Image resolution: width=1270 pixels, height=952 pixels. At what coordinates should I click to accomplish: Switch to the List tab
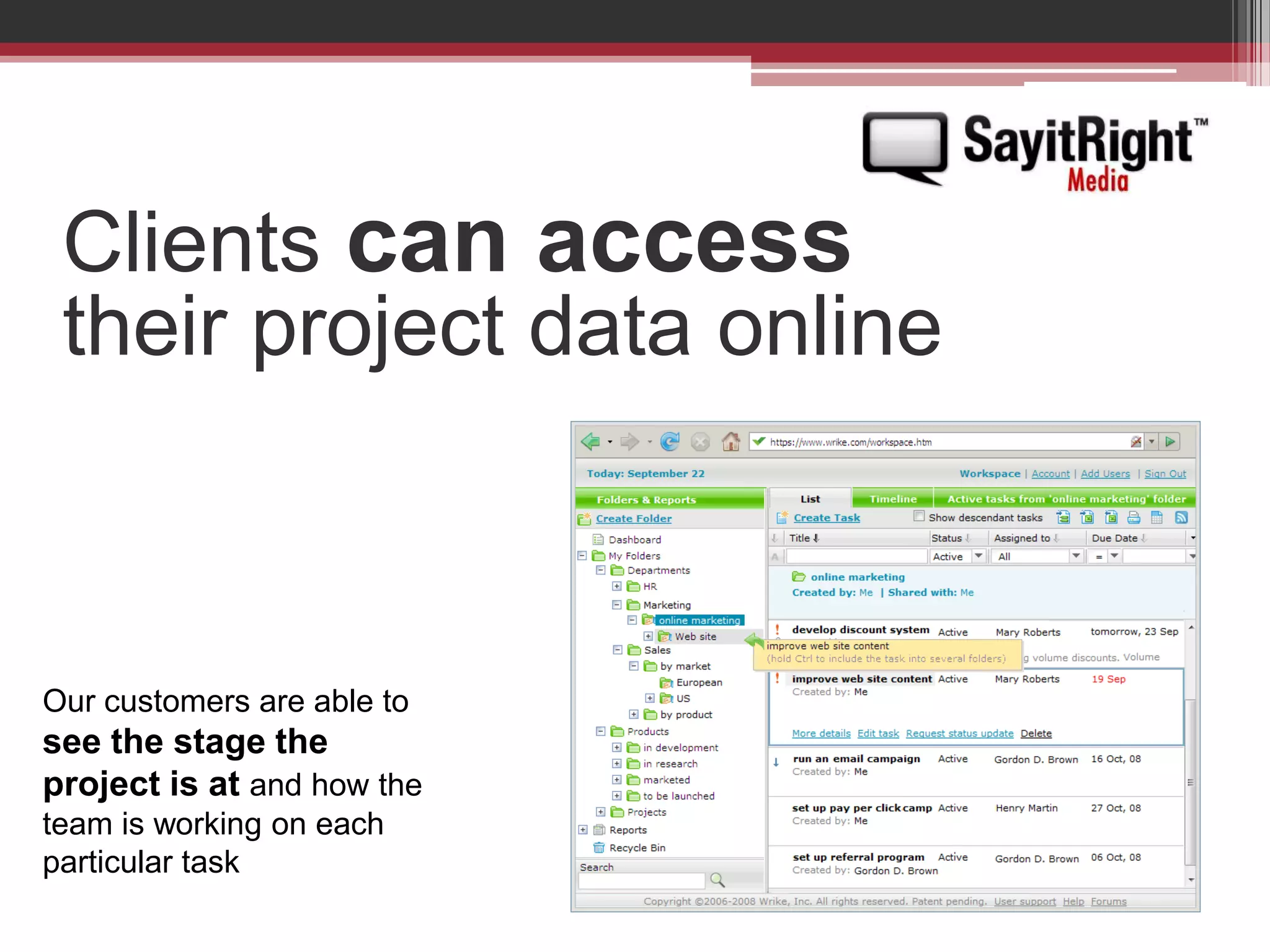810,499
